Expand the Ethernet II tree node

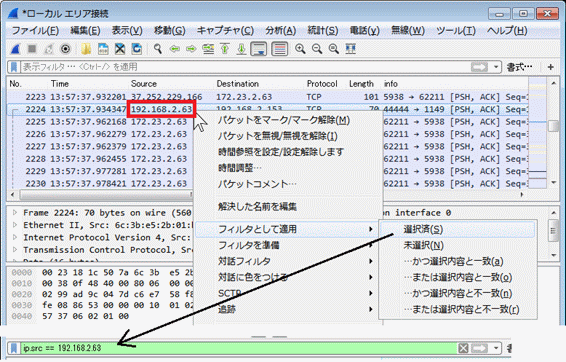(x=15, y=225)
